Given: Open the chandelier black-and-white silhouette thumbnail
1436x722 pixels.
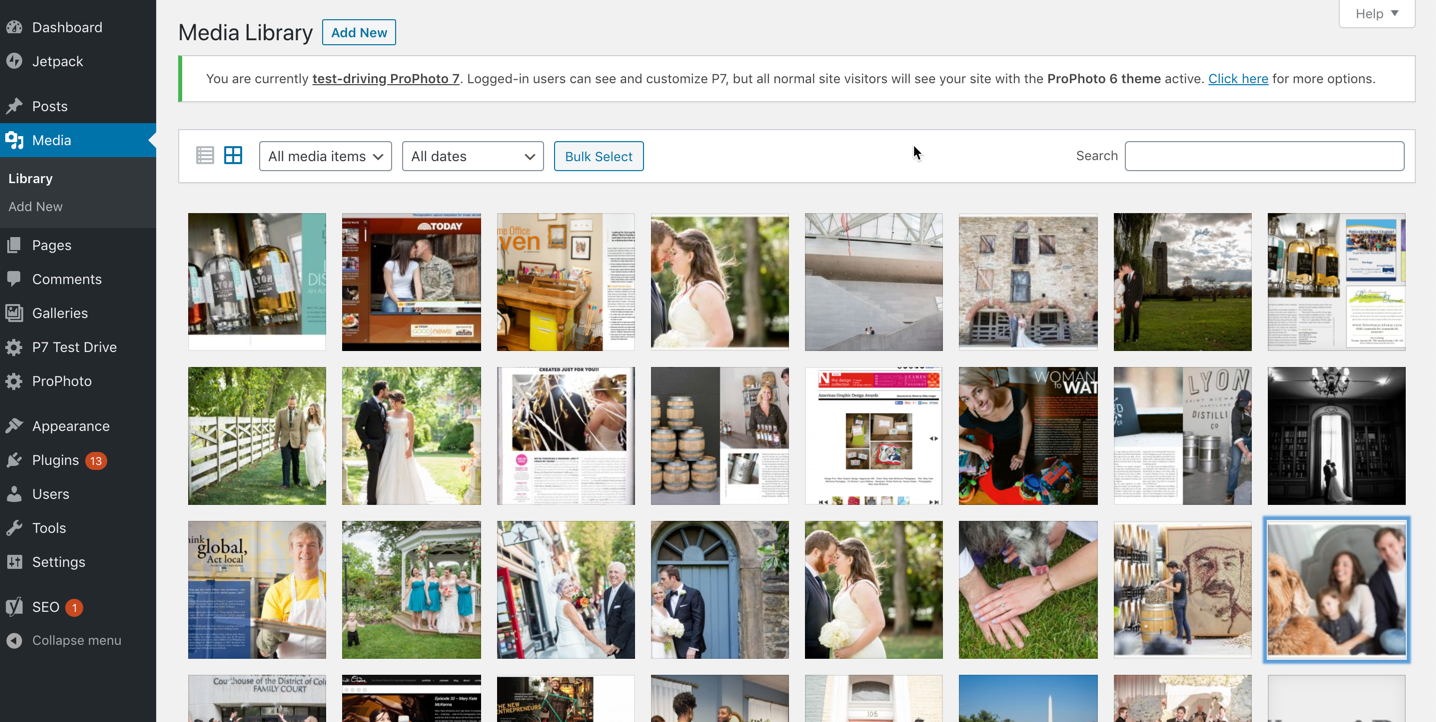Looking at the screenshot, I should pyautogui.click(x=1337, y=436).
